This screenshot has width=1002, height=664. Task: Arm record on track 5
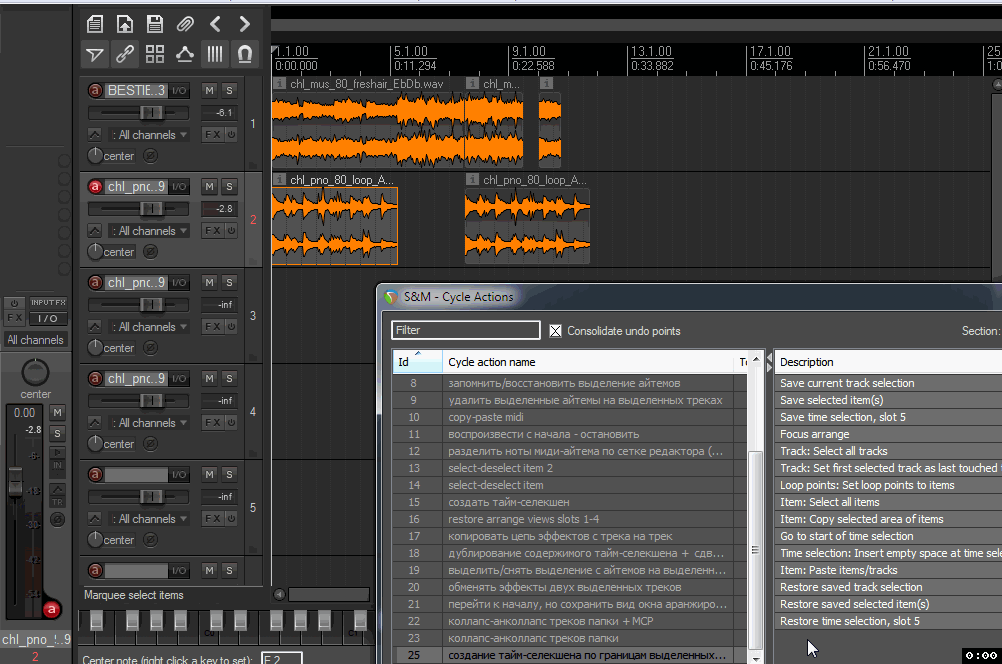[x=95, y=474]
